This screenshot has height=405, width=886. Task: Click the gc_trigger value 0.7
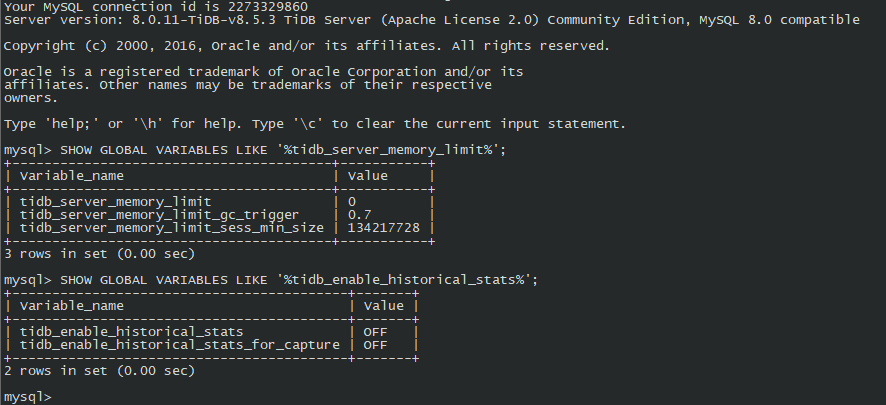[360, 214]
